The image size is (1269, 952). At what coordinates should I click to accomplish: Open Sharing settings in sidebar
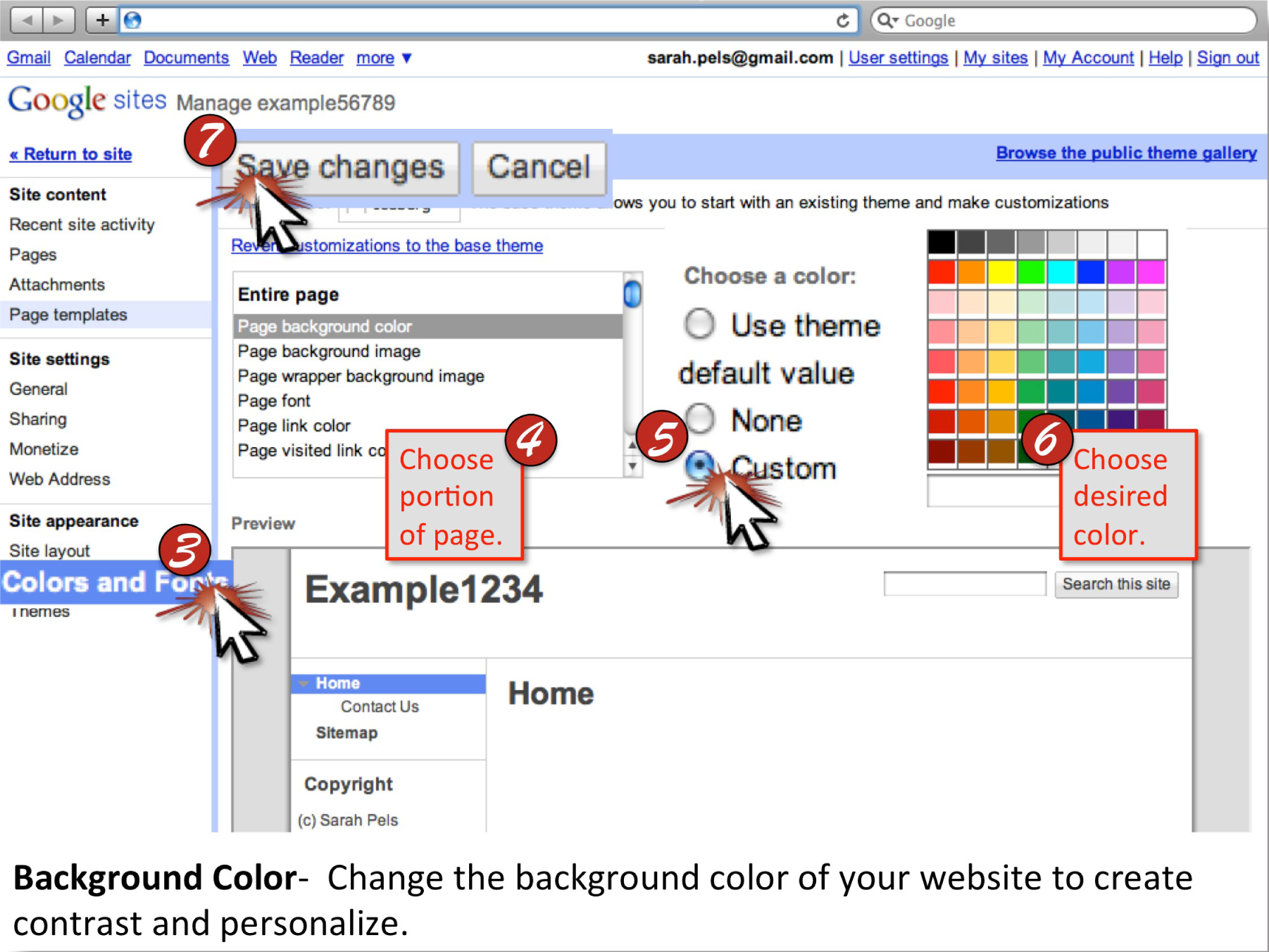pyautogui.click(x=38, y=419)
